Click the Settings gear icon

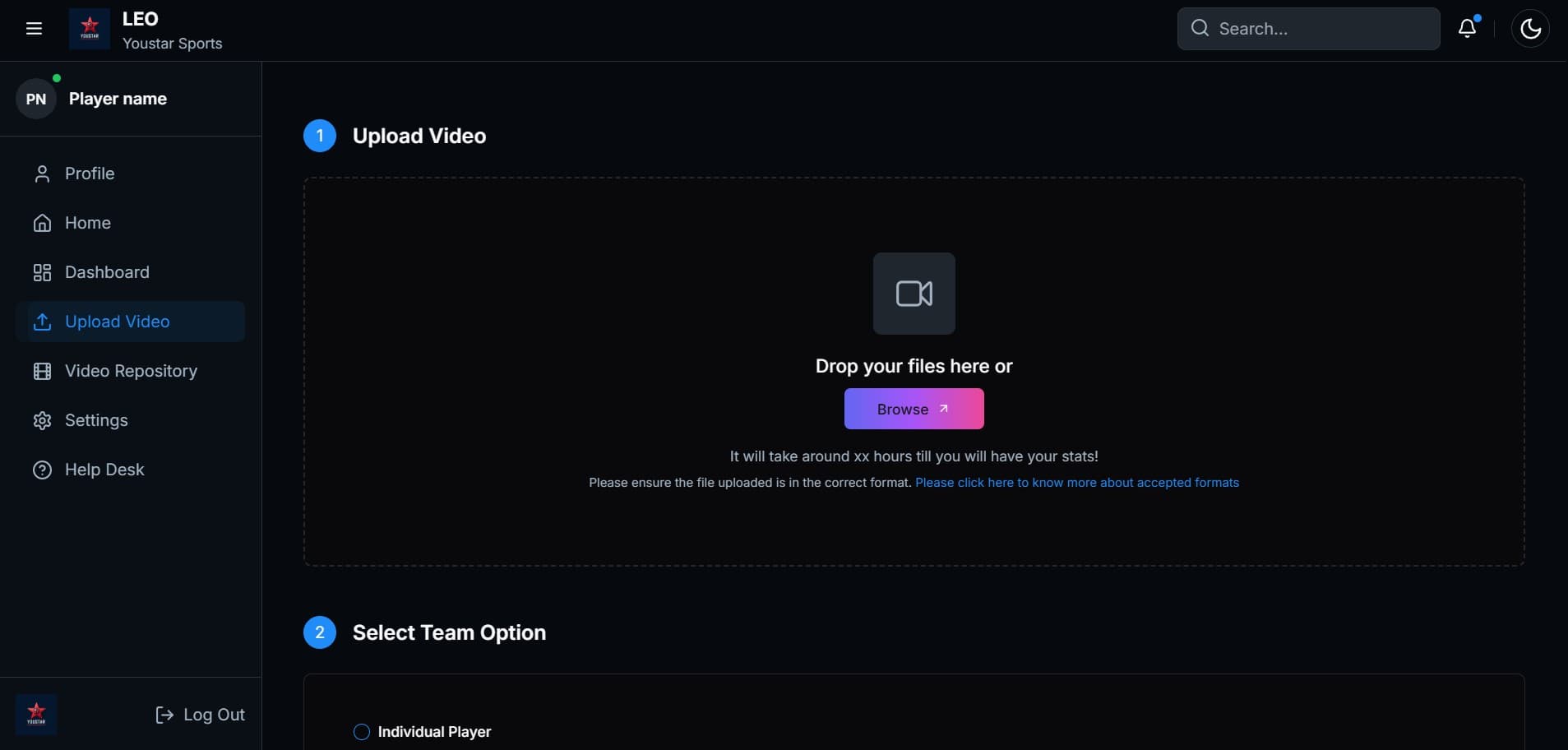click(x=42, y=420)
